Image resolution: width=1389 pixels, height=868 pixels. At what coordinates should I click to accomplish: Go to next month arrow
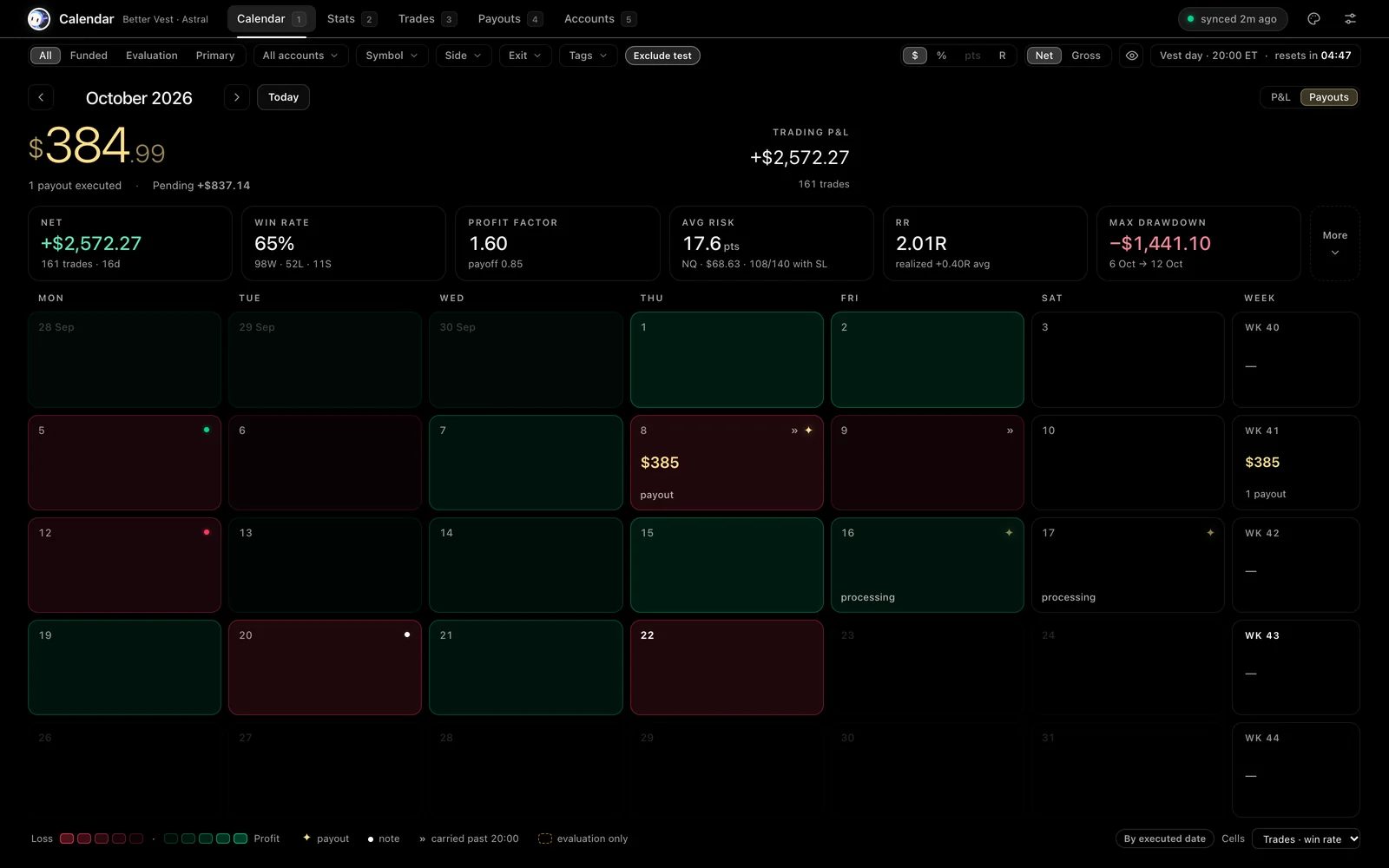pyautogui.click(x=236, y=97)
